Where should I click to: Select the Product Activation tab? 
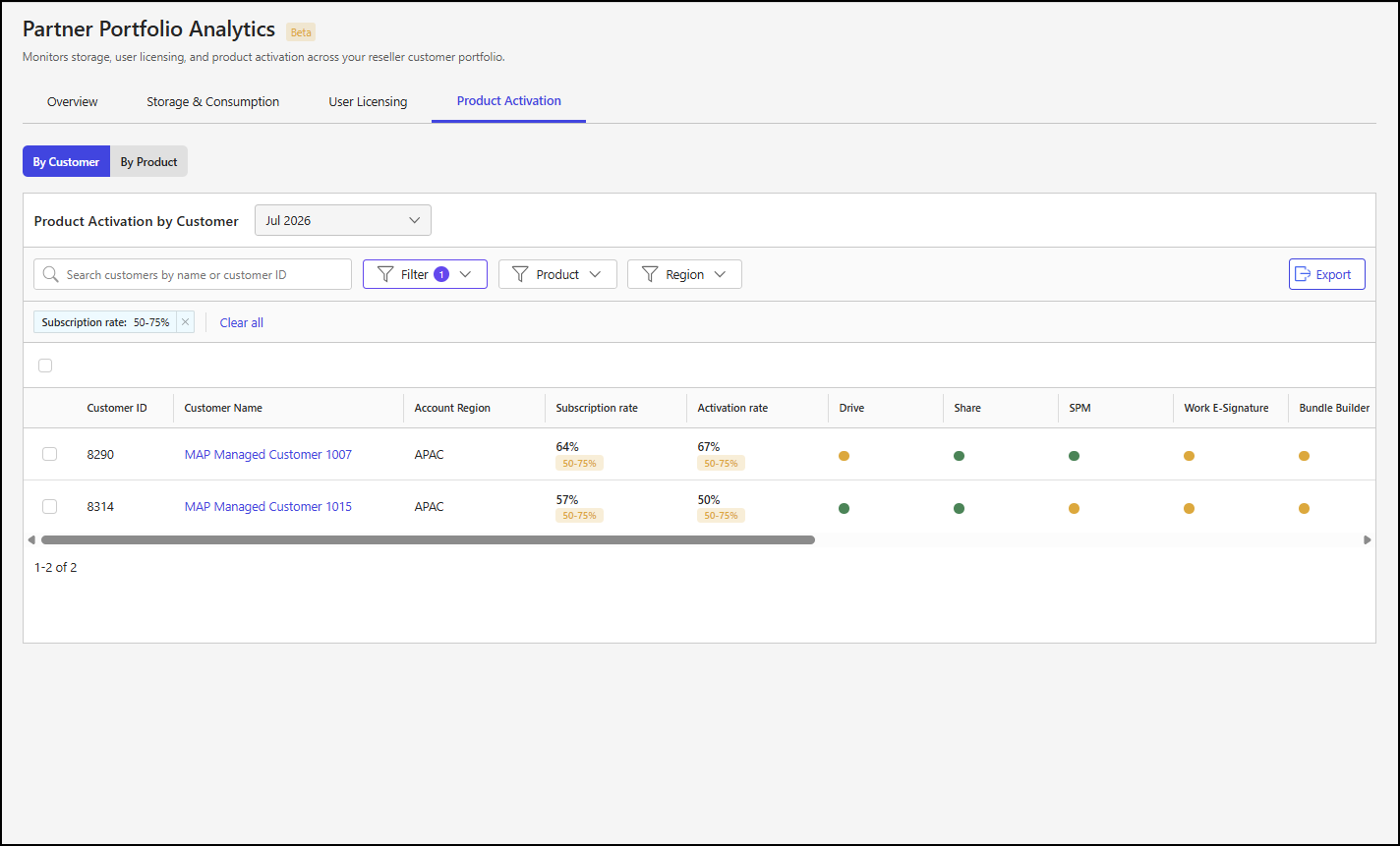tap(509, 100)
